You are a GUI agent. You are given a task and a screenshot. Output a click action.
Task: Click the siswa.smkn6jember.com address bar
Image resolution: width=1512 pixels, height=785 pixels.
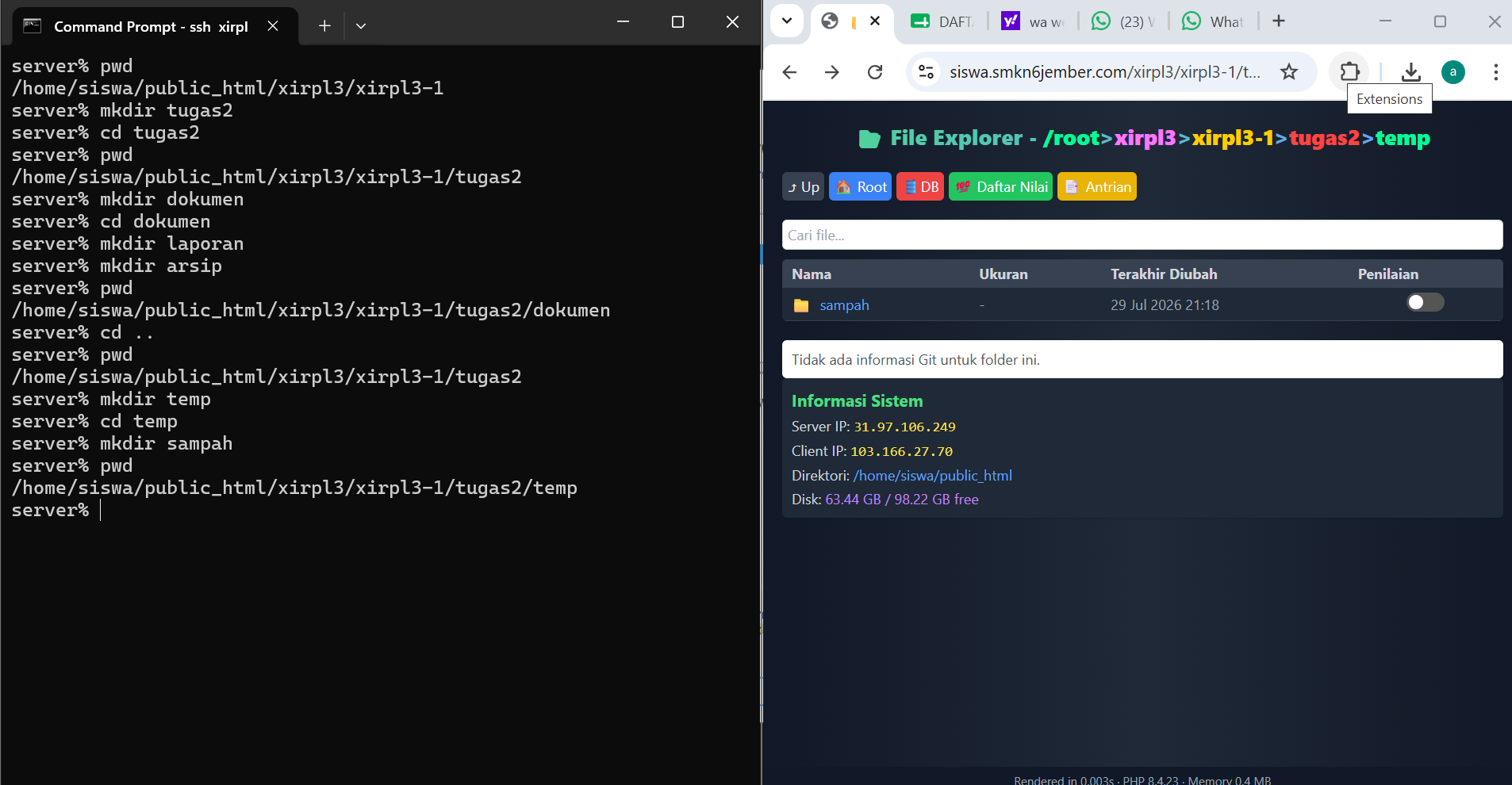[x=1105, y=72]
